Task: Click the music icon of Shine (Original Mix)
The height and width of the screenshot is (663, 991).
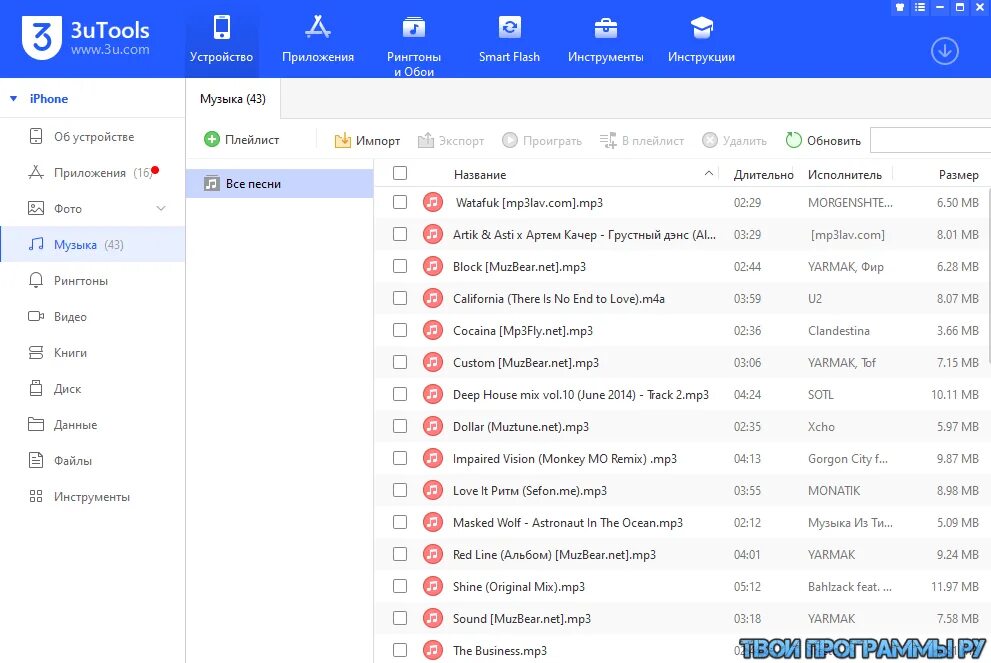Action: click(432, 587)
